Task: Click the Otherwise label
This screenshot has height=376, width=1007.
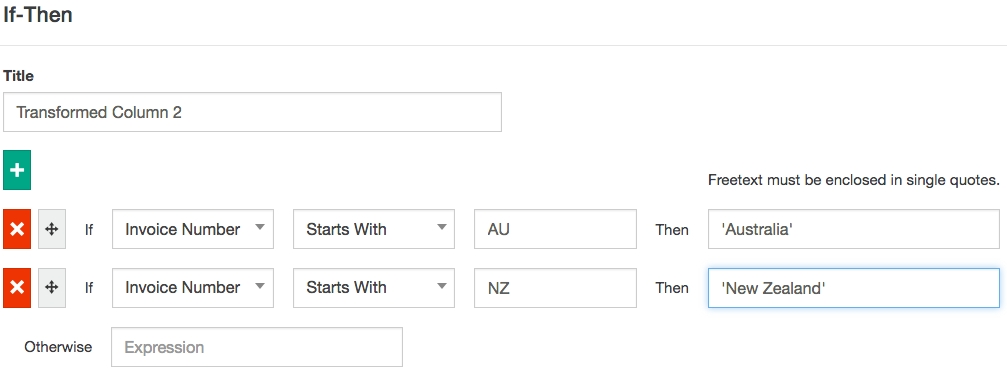Action: pyautogui.click(x=58, y=347)
